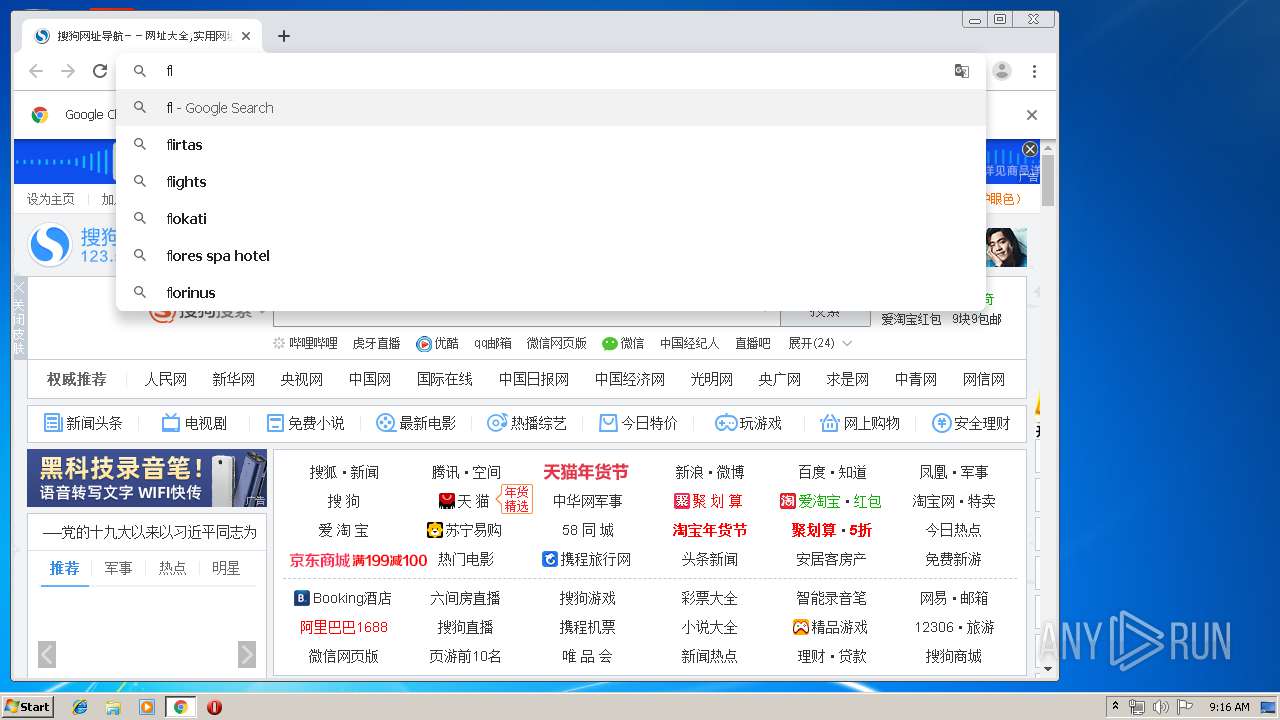Go forward with the forward arrow
Image resolution: width=1280 pixels, height=720 pixels.
coord(68,71)
